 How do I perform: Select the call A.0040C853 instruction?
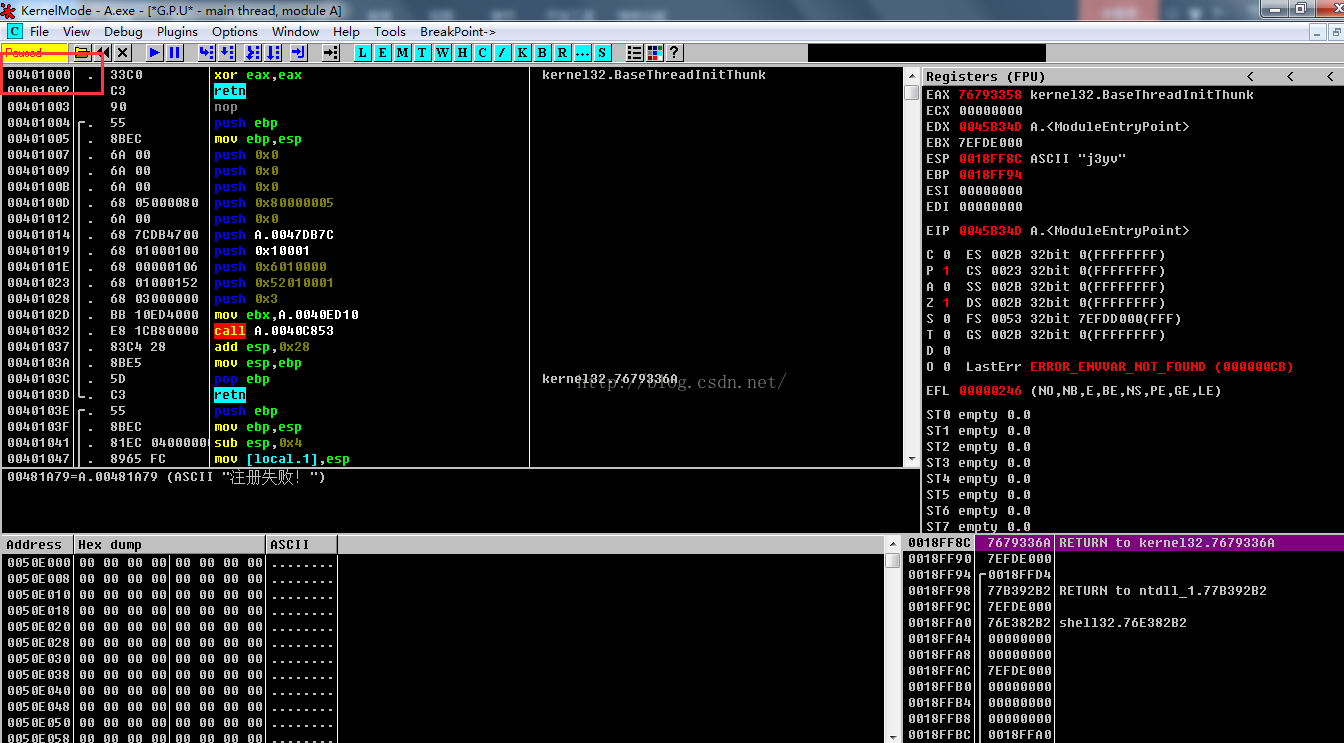[x=286, y=331]
